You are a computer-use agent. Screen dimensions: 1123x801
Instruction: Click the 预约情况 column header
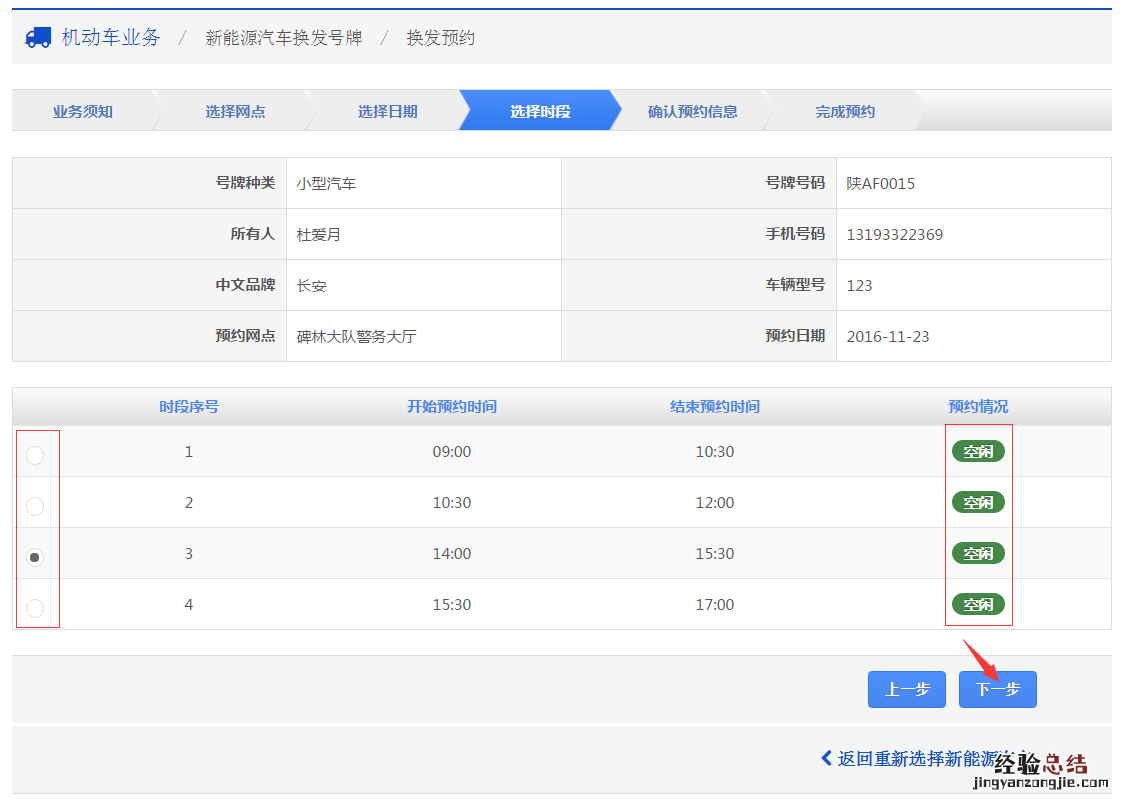point(978,407)
